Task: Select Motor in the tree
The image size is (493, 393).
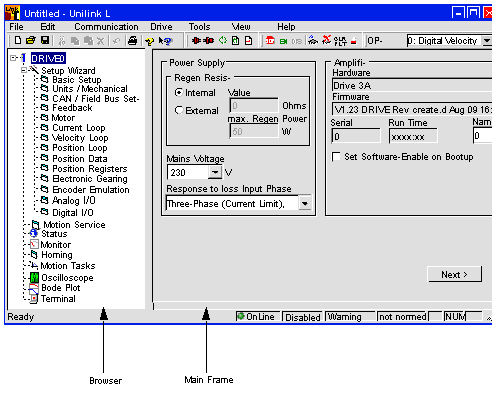Action: 63,118
